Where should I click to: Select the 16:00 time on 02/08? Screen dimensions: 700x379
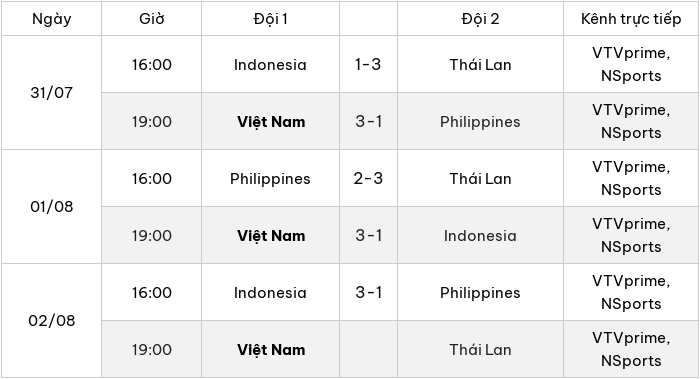point(151,292)
